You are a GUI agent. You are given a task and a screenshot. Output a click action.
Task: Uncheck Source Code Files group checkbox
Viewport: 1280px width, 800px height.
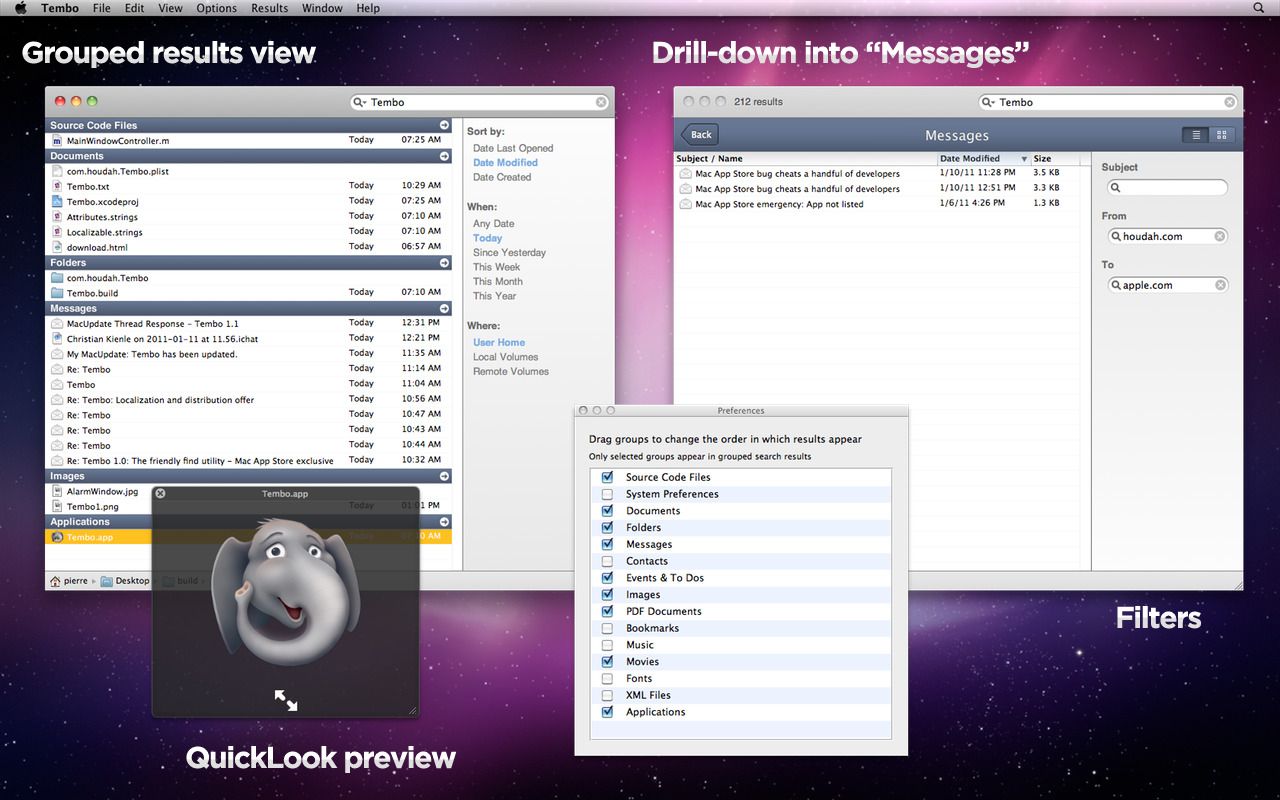tap(607, 477)
